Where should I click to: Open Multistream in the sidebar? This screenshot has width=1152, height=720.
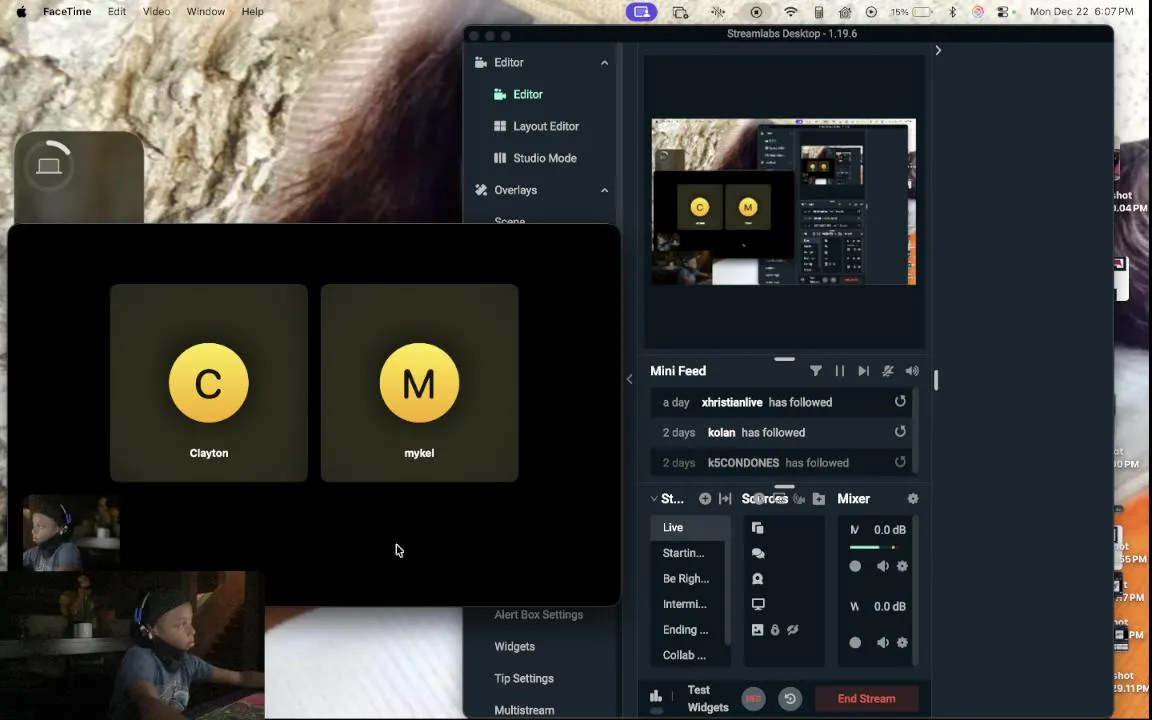(524, 710)
